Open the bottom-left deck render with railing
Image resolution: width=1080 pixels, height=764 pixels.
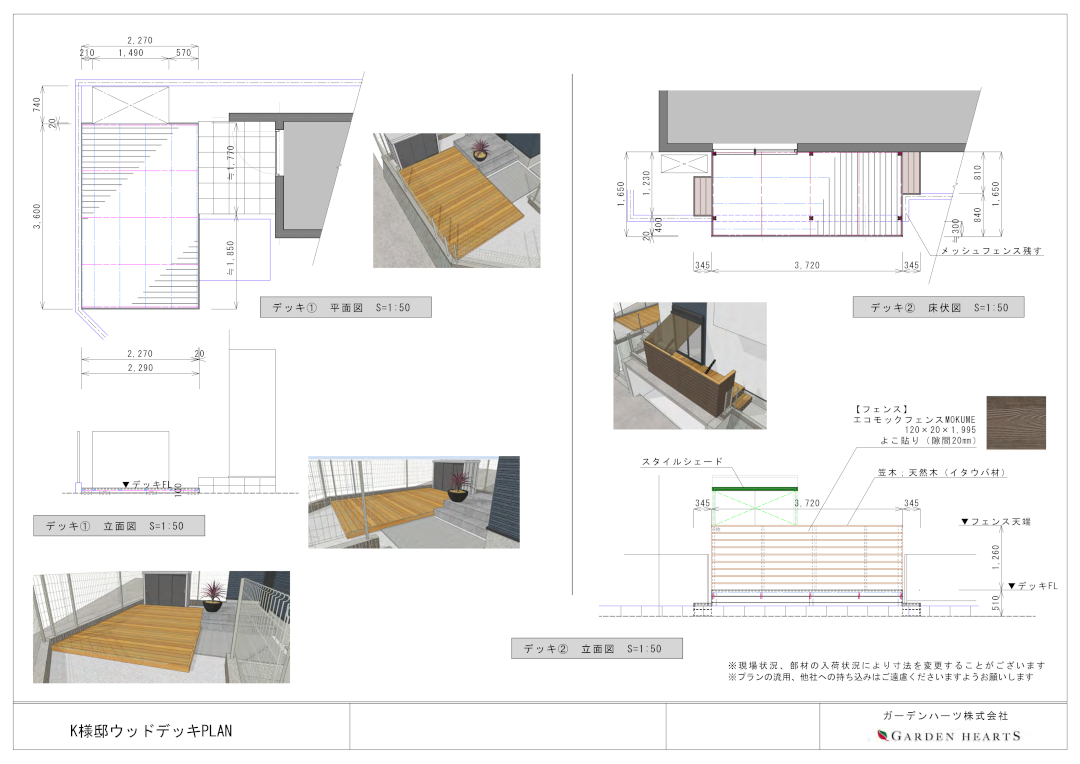click(161, 627)
